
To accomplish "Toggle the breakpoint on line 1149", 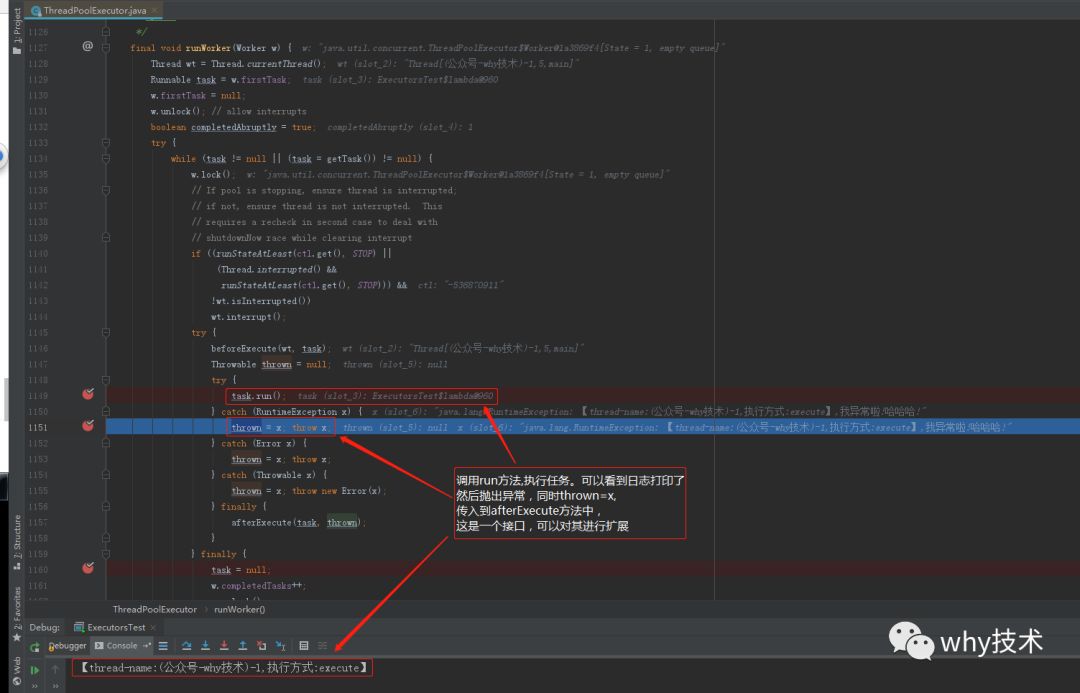I will pyautogui.click(x=88, y=394).
